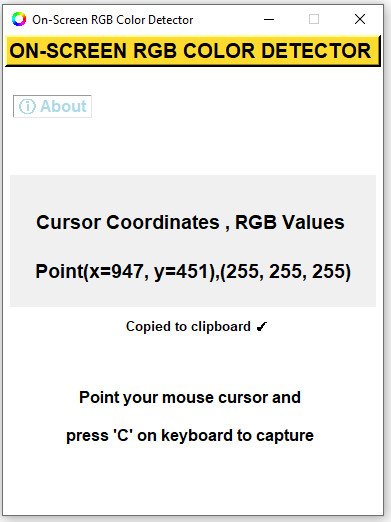The image size is (391, 522).
Task: Click the rainbow color wheel app icon
Action: 19,19
